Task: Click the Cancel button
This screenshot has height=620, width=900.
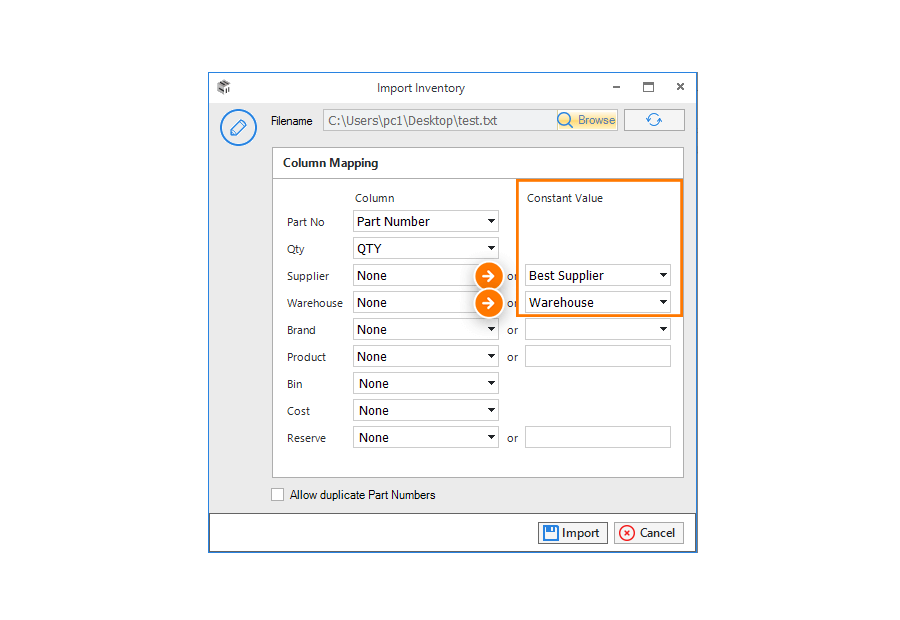Action: tap(649, 533)
